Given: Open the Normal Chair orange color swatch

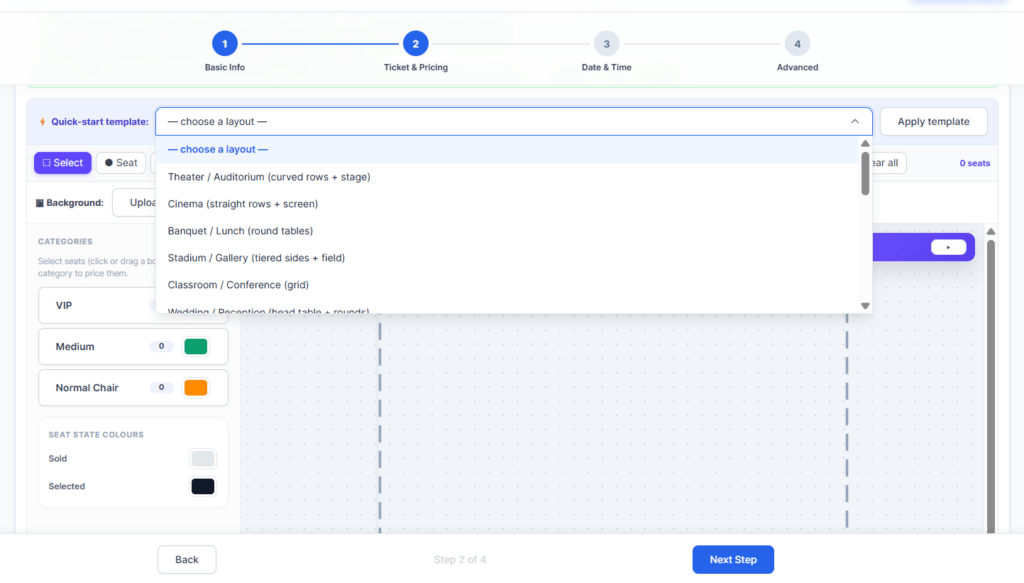Looking at the screenshot, I should coord(196,388).
